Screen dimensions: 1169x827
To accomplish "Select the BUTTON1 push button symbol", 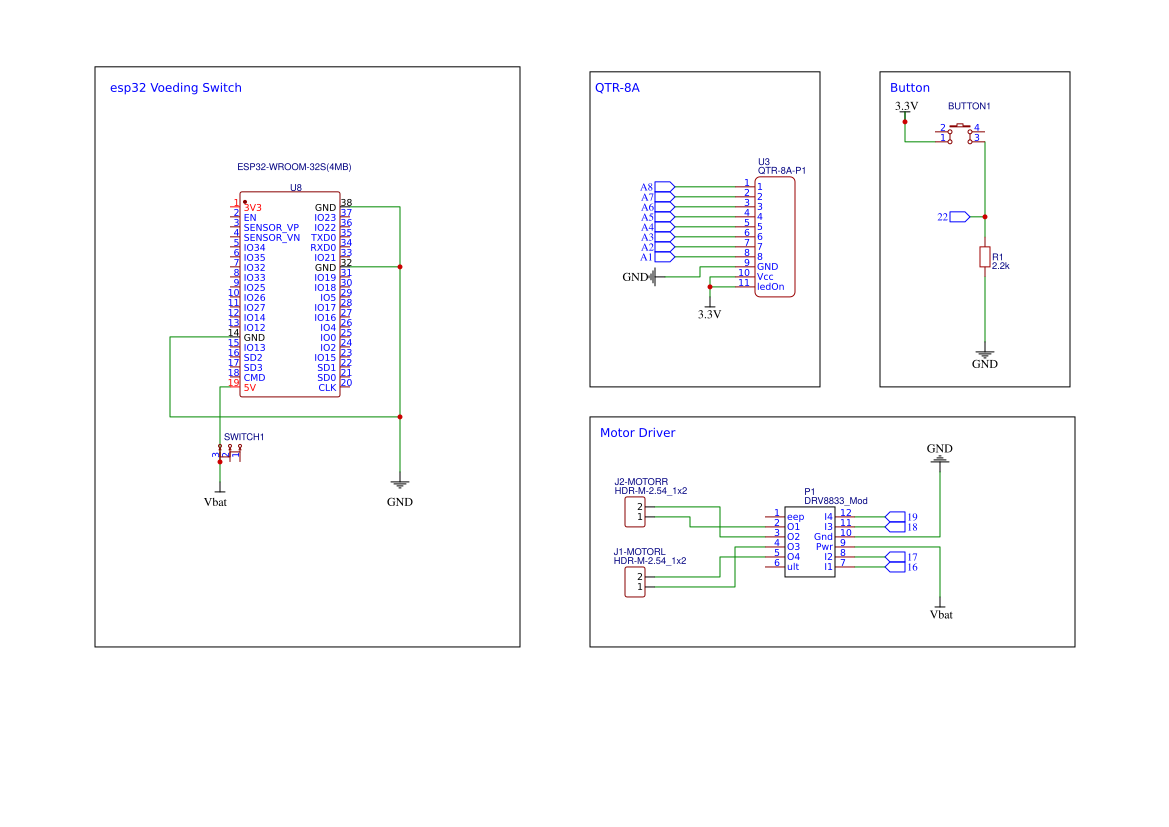I will point(960,133).
